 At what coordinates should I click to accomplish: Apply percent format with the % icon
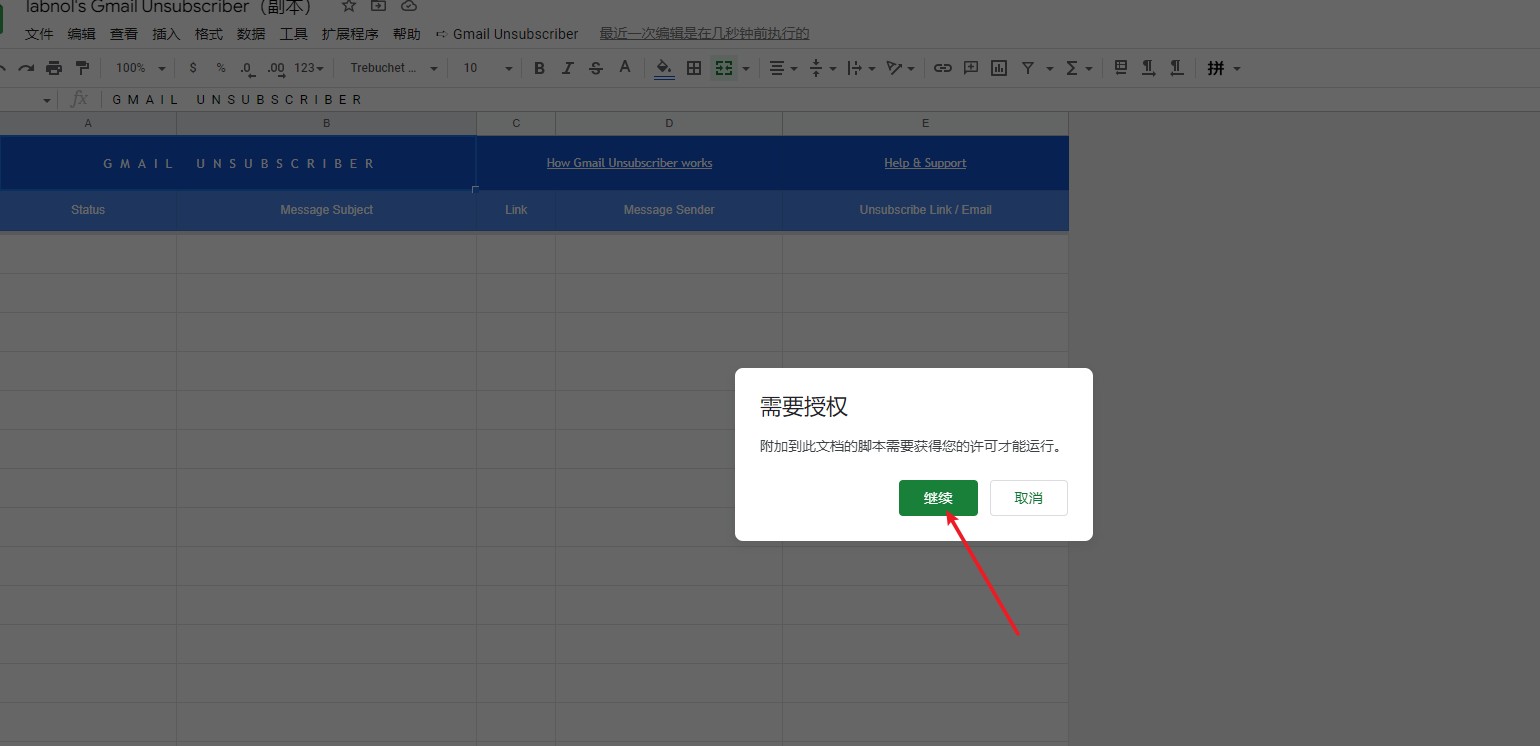point(221,68)
